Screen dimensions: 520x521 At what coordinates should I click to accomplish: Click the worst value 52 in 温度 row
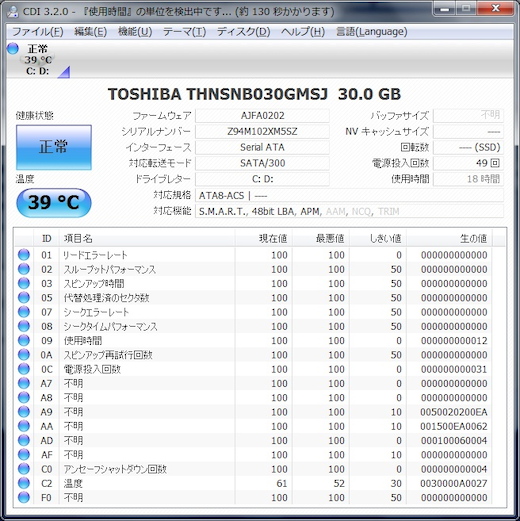[x=339, y=483]
